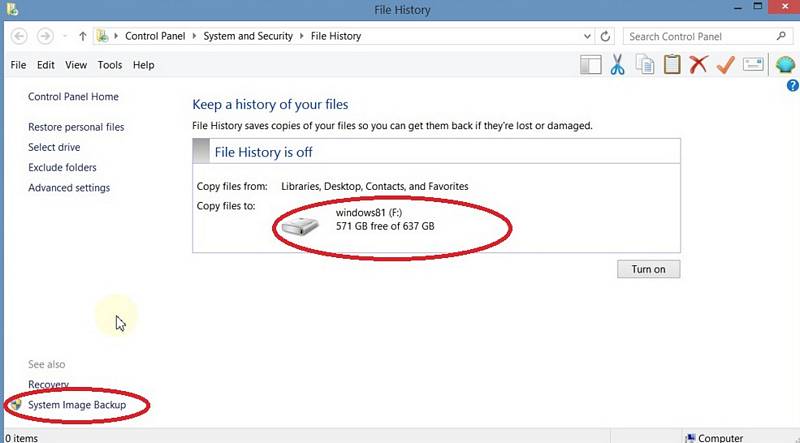Click the Cut scissors toolbar icon
The width and height of the screenshot is (800, 443).
617,65
